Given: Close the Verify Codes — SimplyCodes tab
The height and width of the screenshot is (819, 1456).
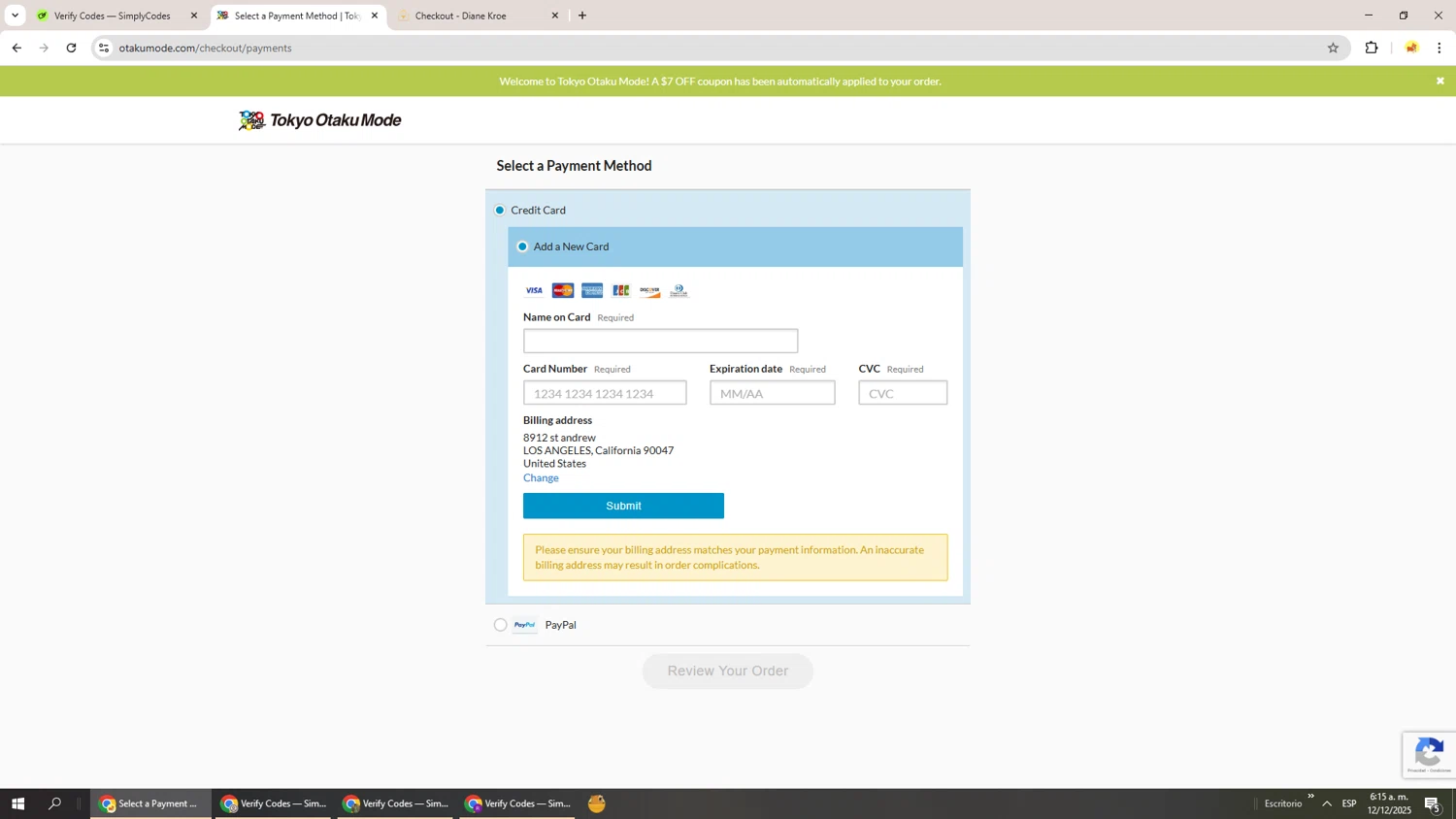Looking at the screenshot, I should (194, 16).
